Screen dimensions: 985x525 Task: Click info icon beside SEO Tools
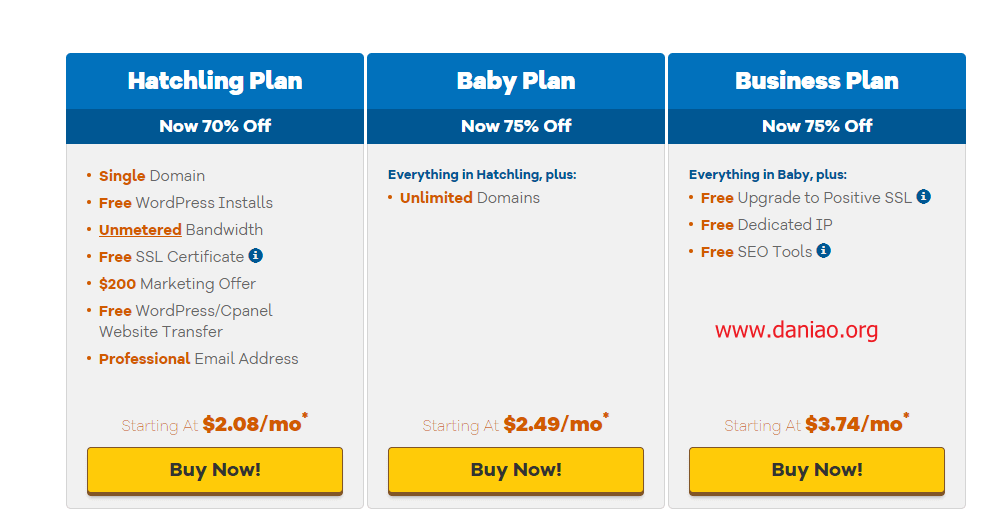click(x=824, y=251)
